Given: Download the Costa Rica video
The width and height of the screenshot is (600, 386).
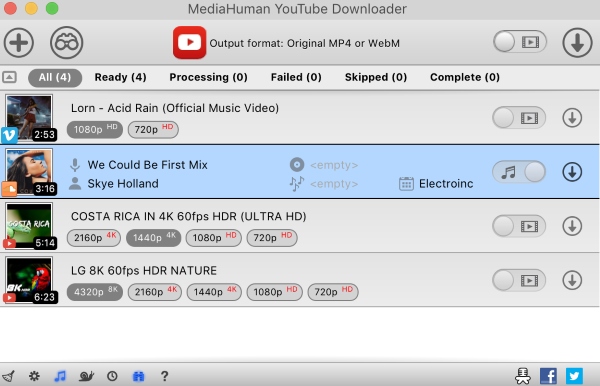Looking at the screenshot, I should (x=572, y=226).
